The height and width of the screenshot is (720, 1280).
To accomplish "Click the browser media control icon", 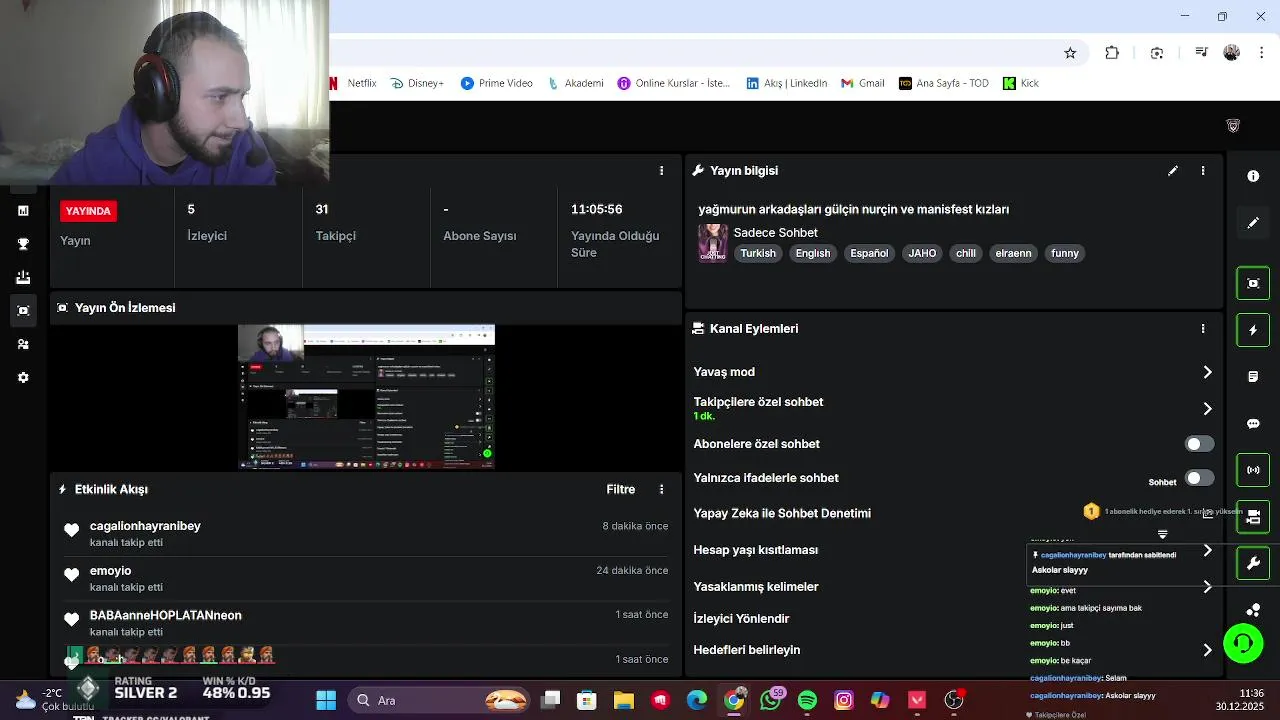I will 1201,53.
